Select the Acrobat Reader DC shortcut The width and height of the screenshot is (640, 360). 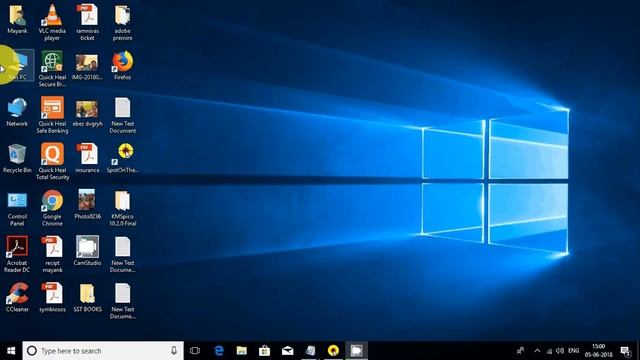point(17,255)
